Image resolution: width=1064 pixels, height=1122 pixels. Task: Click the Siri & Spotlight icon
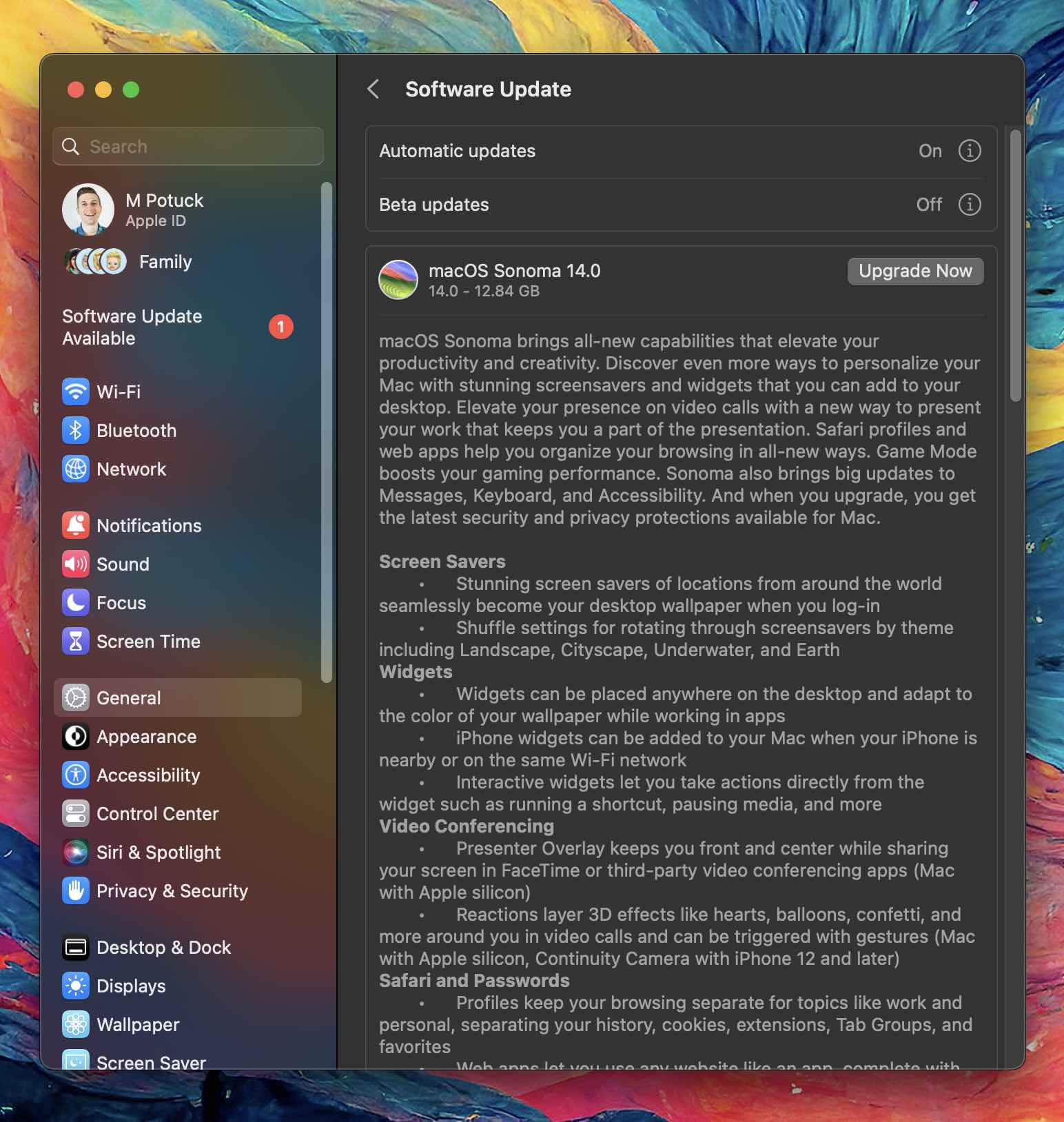(x=76, y=852)
